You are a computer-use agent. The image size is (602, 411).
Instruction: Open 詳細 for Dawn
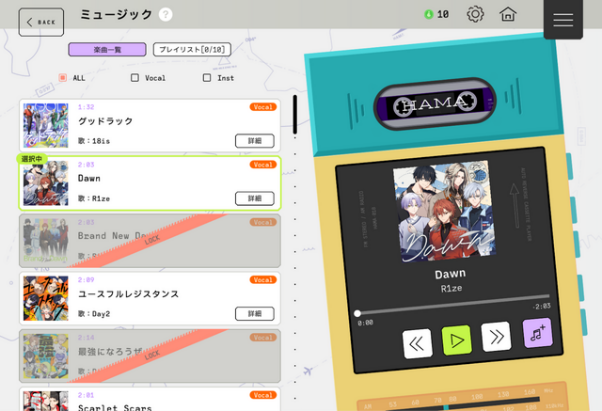pyautogui.click(x=255, y=198)
